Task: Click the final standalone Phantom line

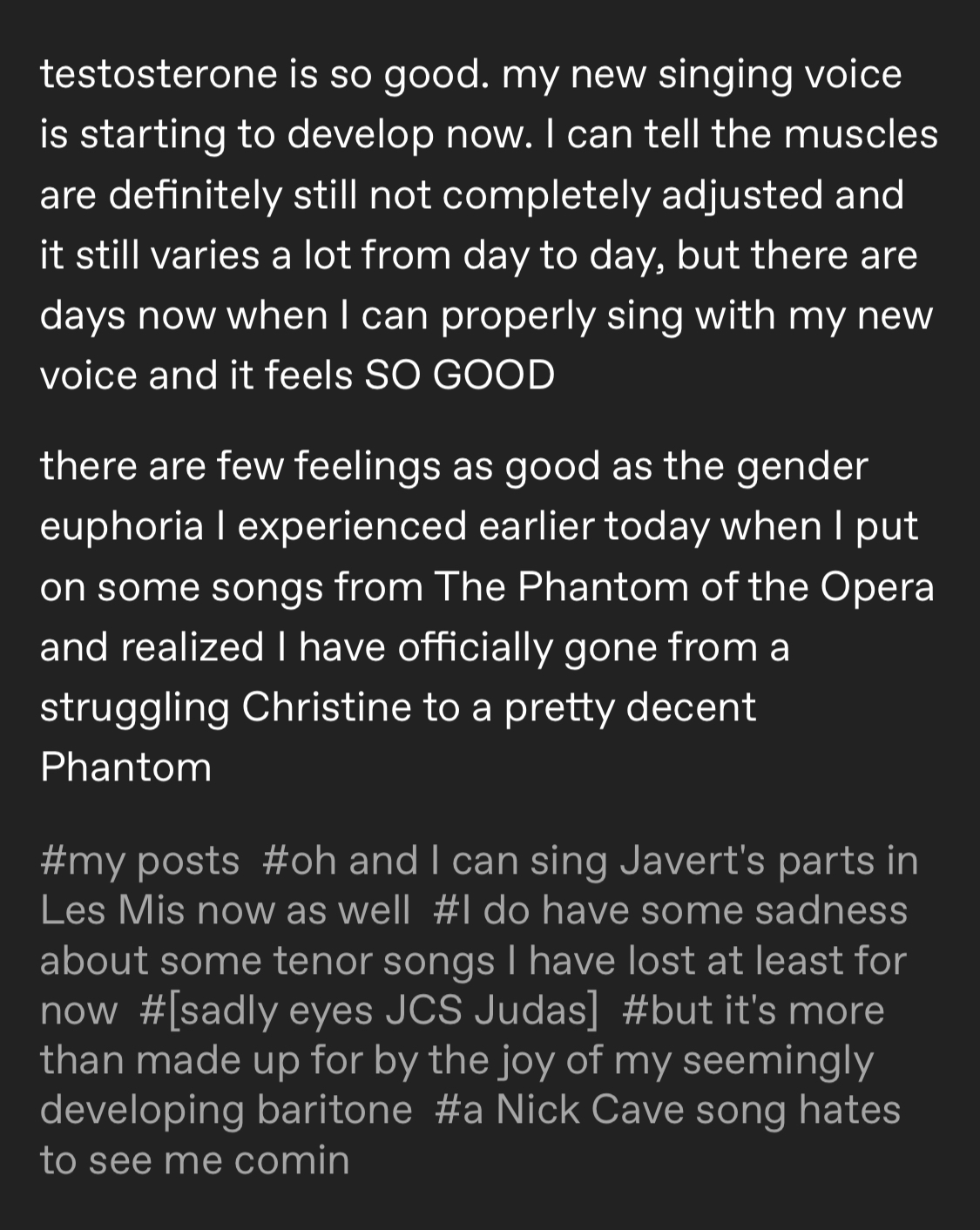Action: (x=126, y=767)
